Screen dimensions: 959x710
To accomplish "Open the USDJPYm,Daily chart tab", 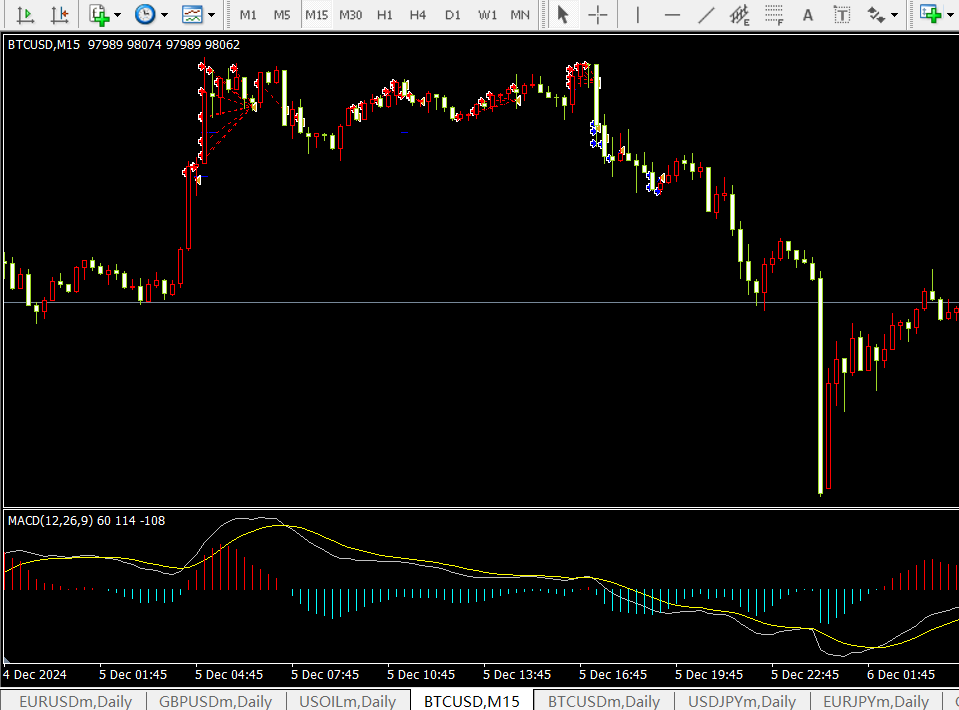I will pos(742,701).
